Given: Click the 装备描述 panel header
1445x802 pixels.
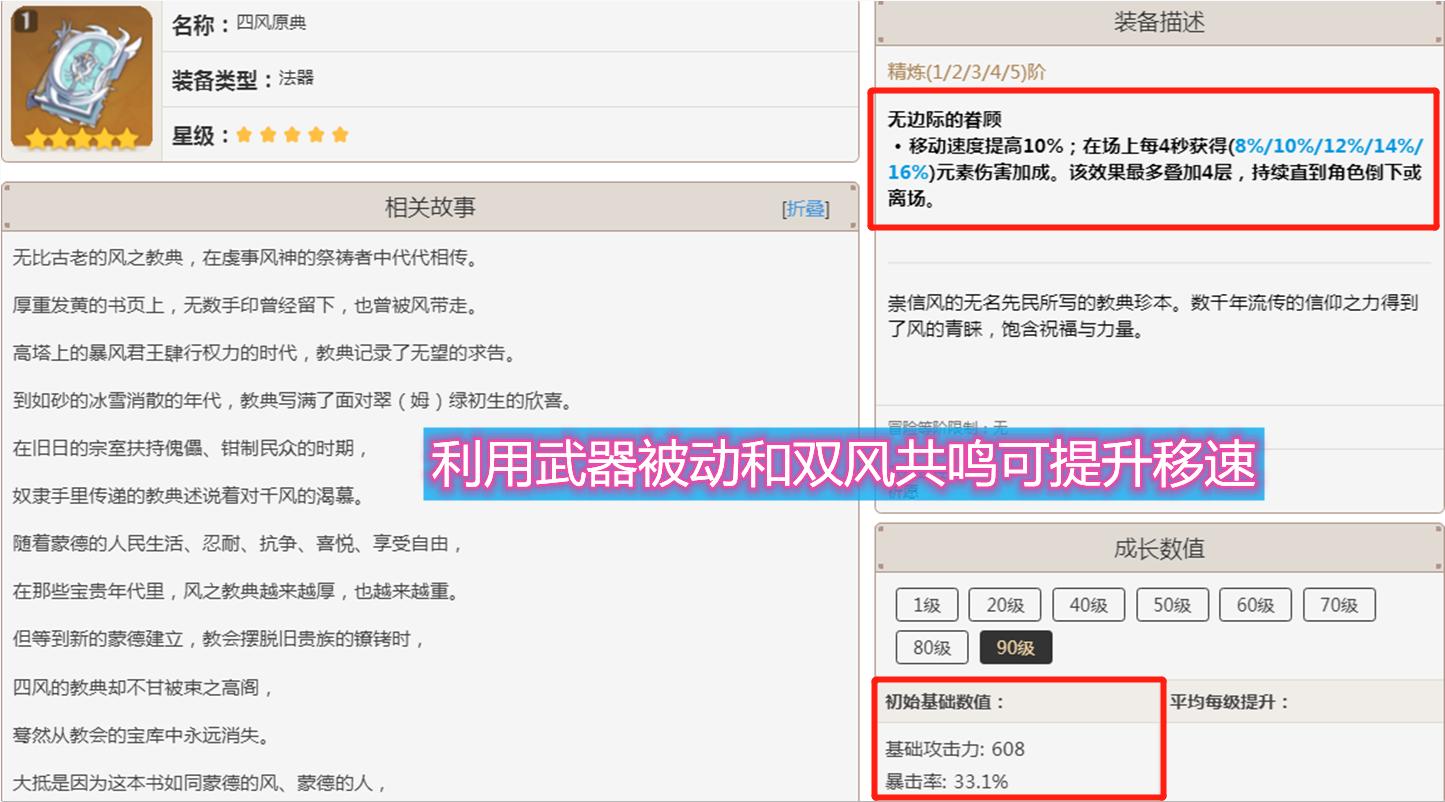Looking at the screenshot, I should (x=1159, y=23).
